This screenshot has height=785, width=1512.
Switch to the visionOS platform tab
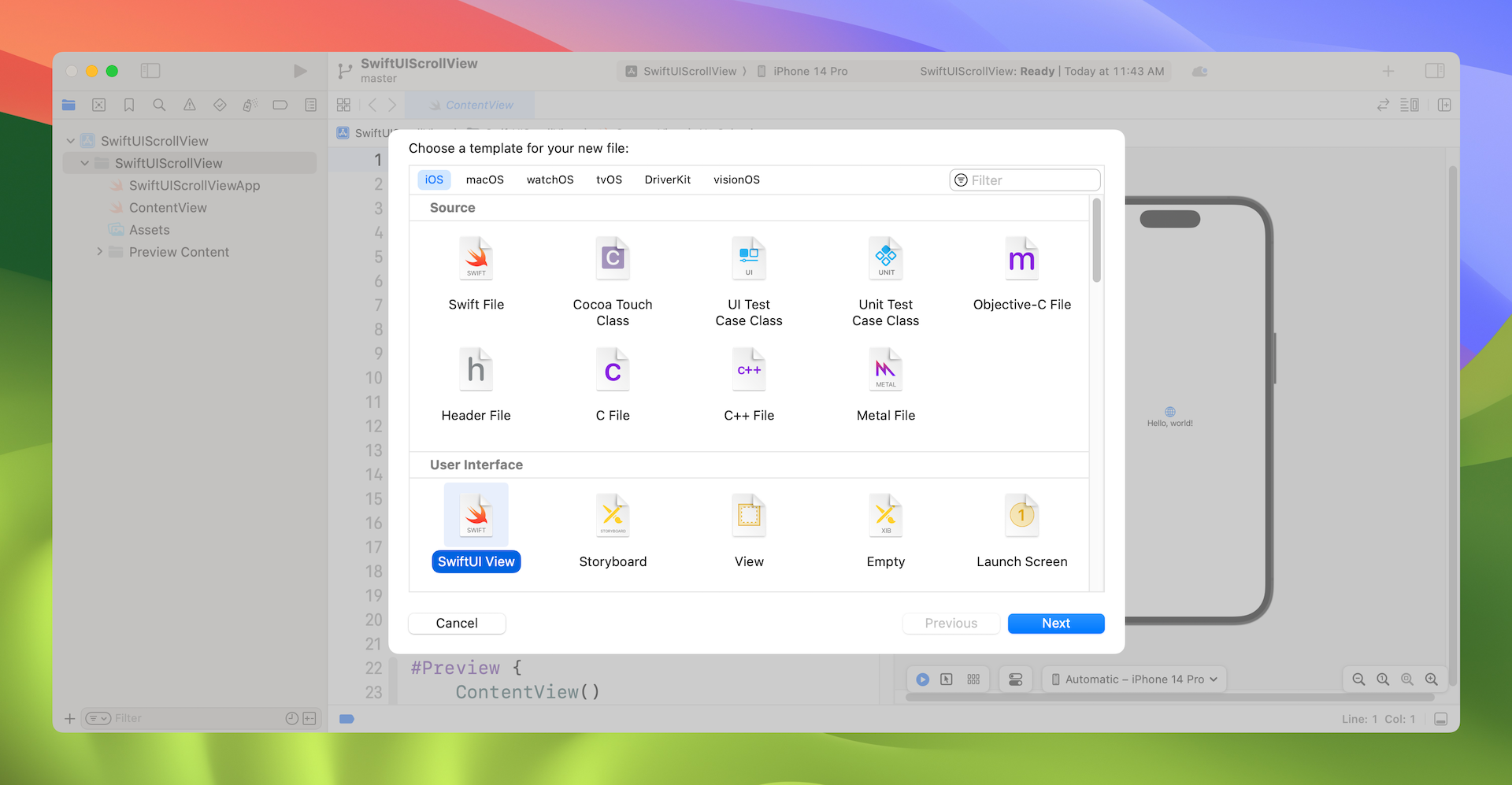[736, 180]
